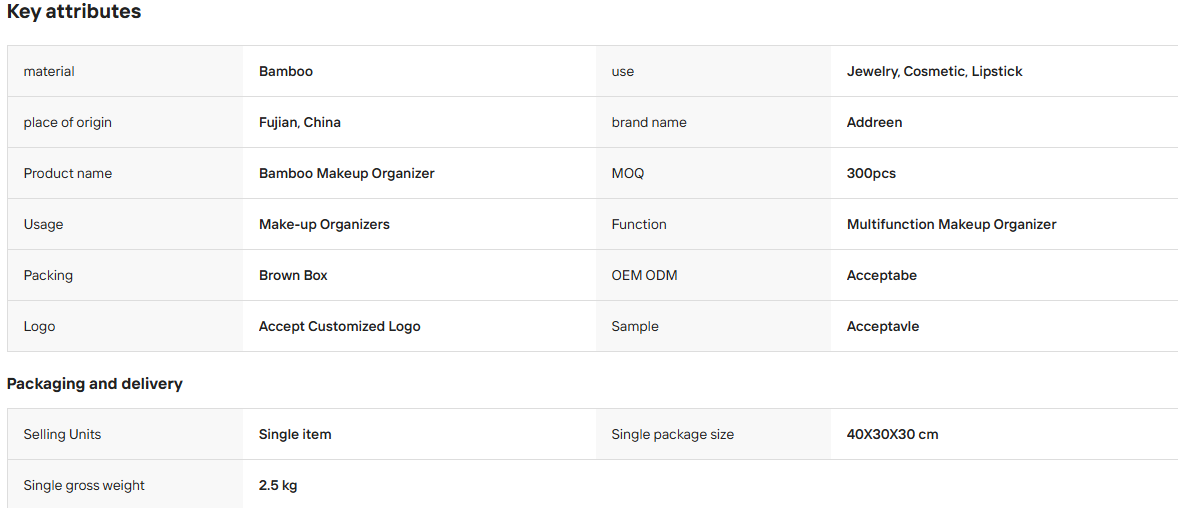Click the Accept Customized Logo value
This screenshot has height=508, width=1178.
pyautogui.click(x=340, y=326)
